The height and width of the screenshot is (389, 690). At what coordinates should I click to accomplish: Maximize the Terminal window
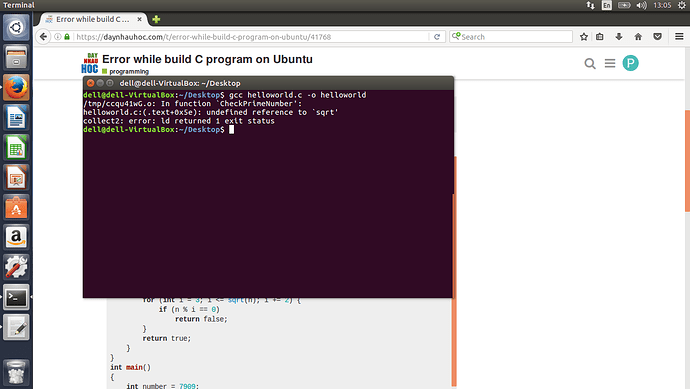point(110,83)
